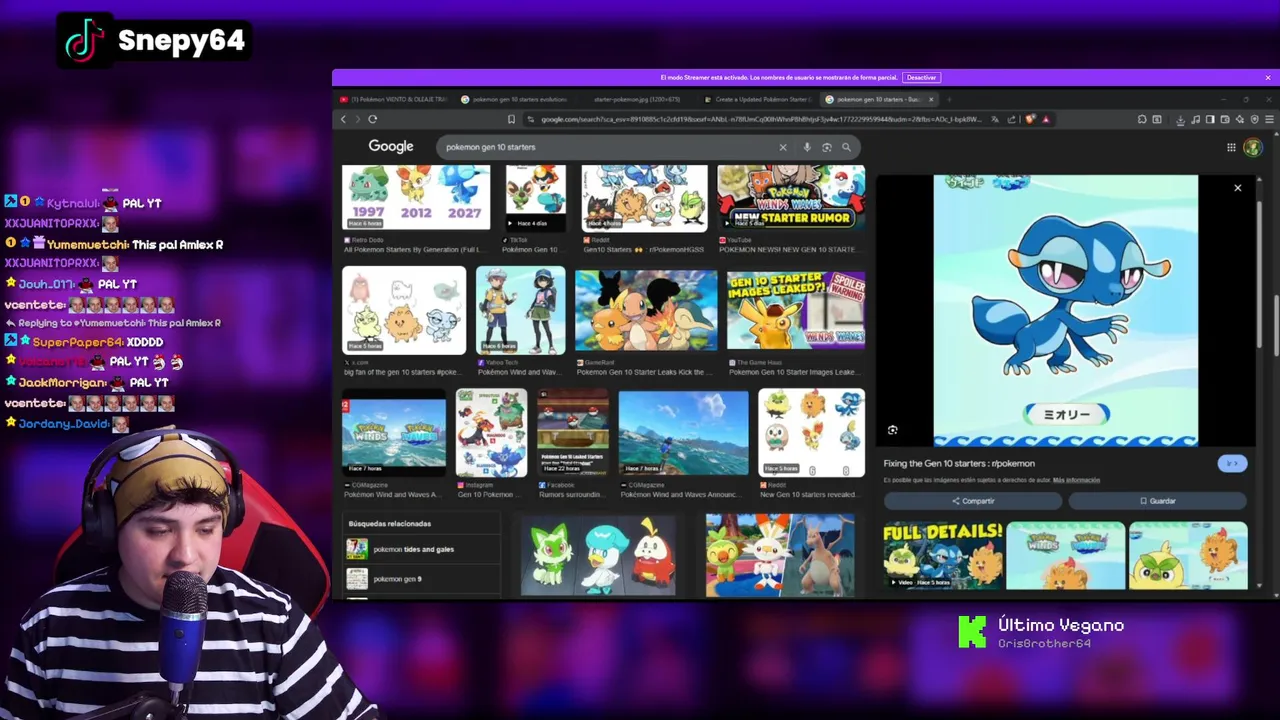
Task: Open related search 'pokemon gen 9'
Action: (397, 578)
